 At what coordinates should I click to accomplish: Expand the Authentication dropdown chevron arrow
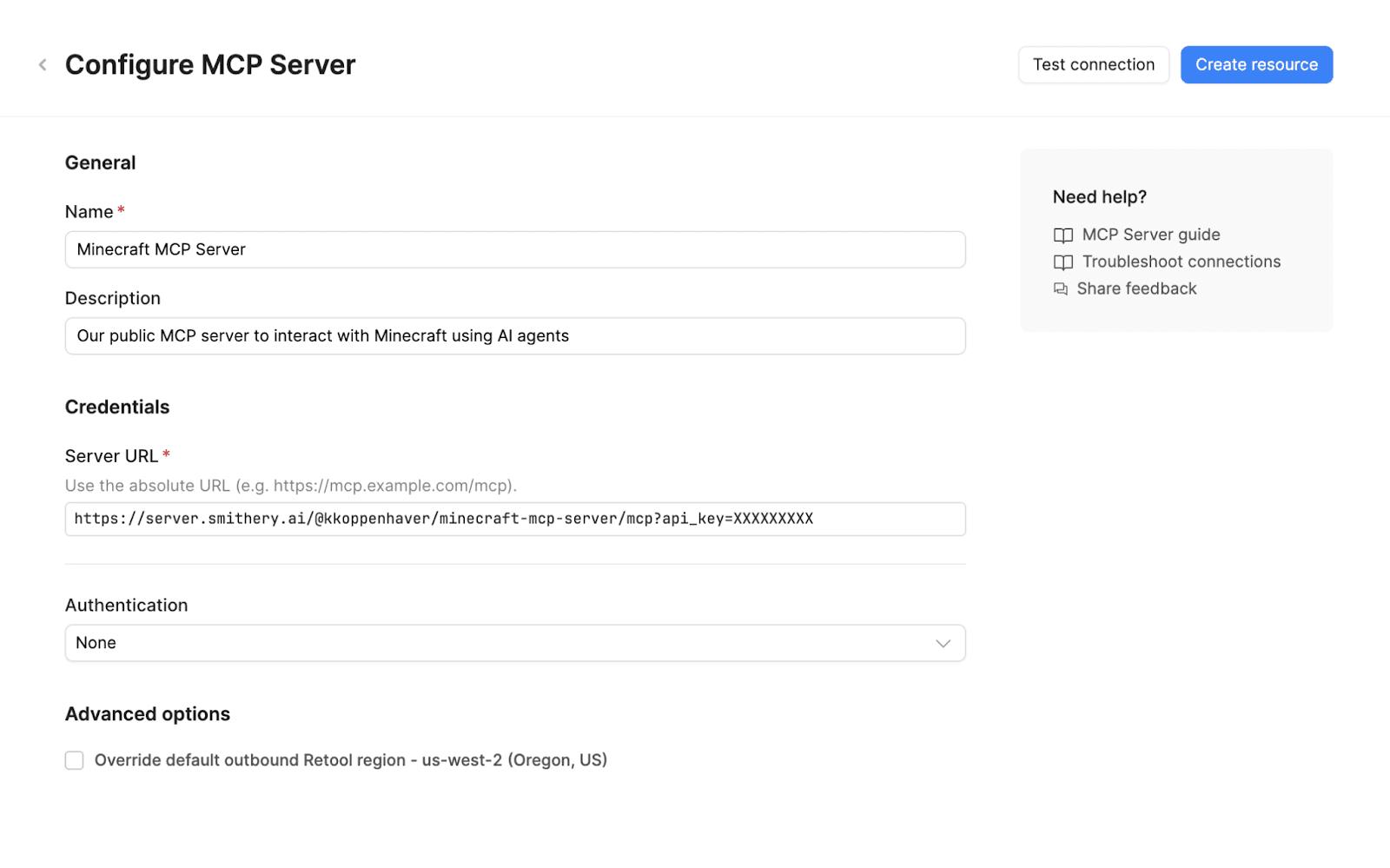pyautogui.click(x=943, y=643)
